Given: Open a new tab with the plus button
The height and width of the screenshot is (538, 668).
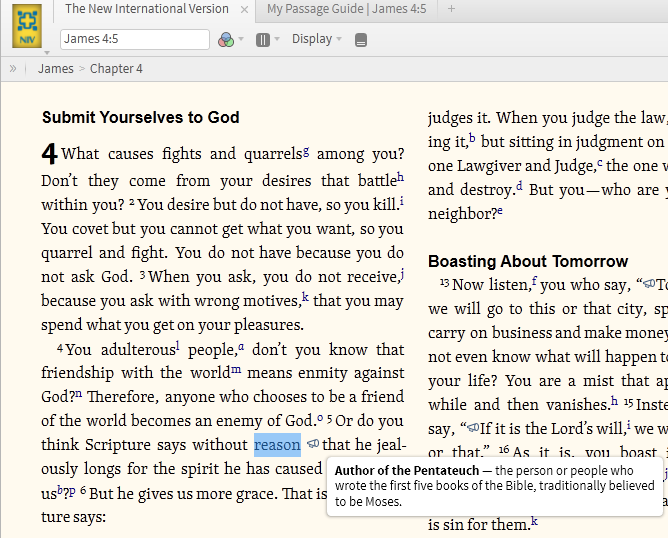Looking at the screenshot, I should (x=451, y=9).
